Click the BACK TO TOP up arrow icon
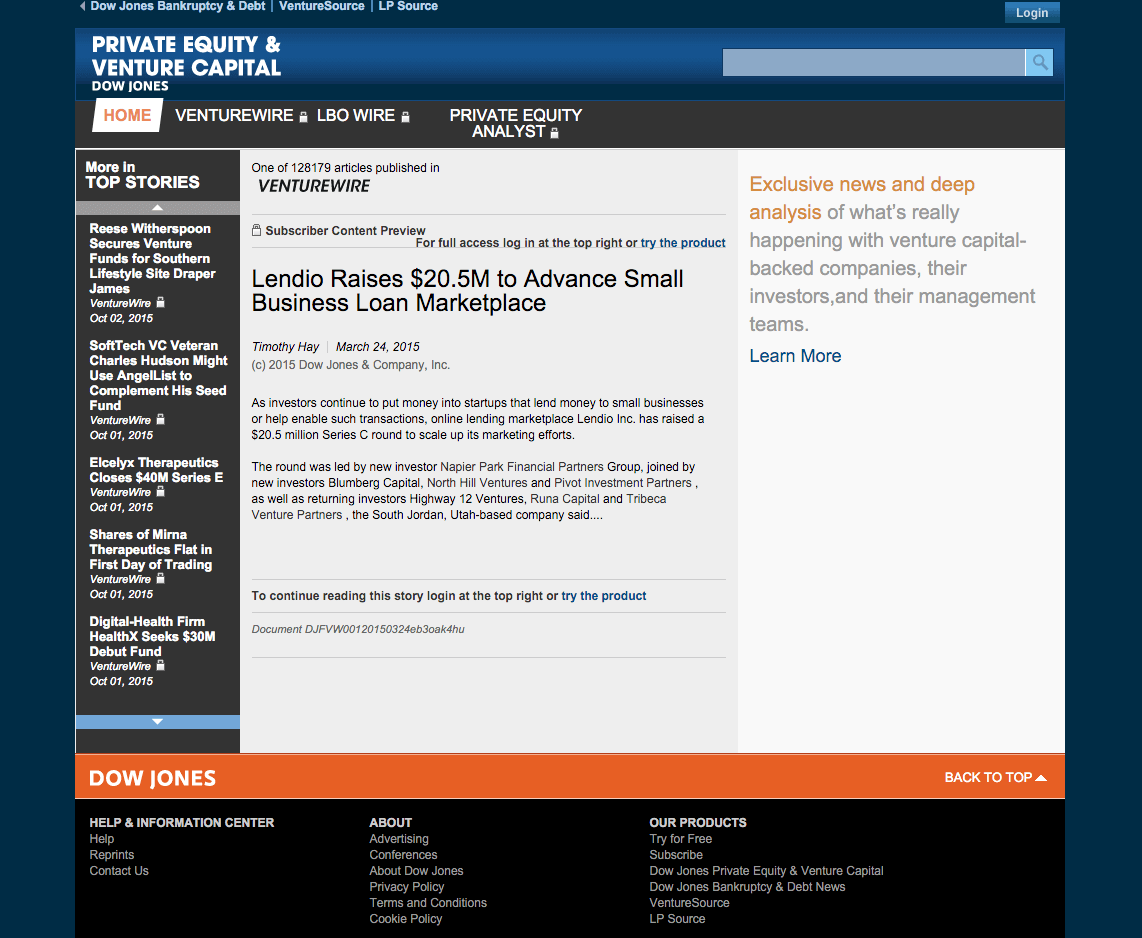 coord(1041,778)
